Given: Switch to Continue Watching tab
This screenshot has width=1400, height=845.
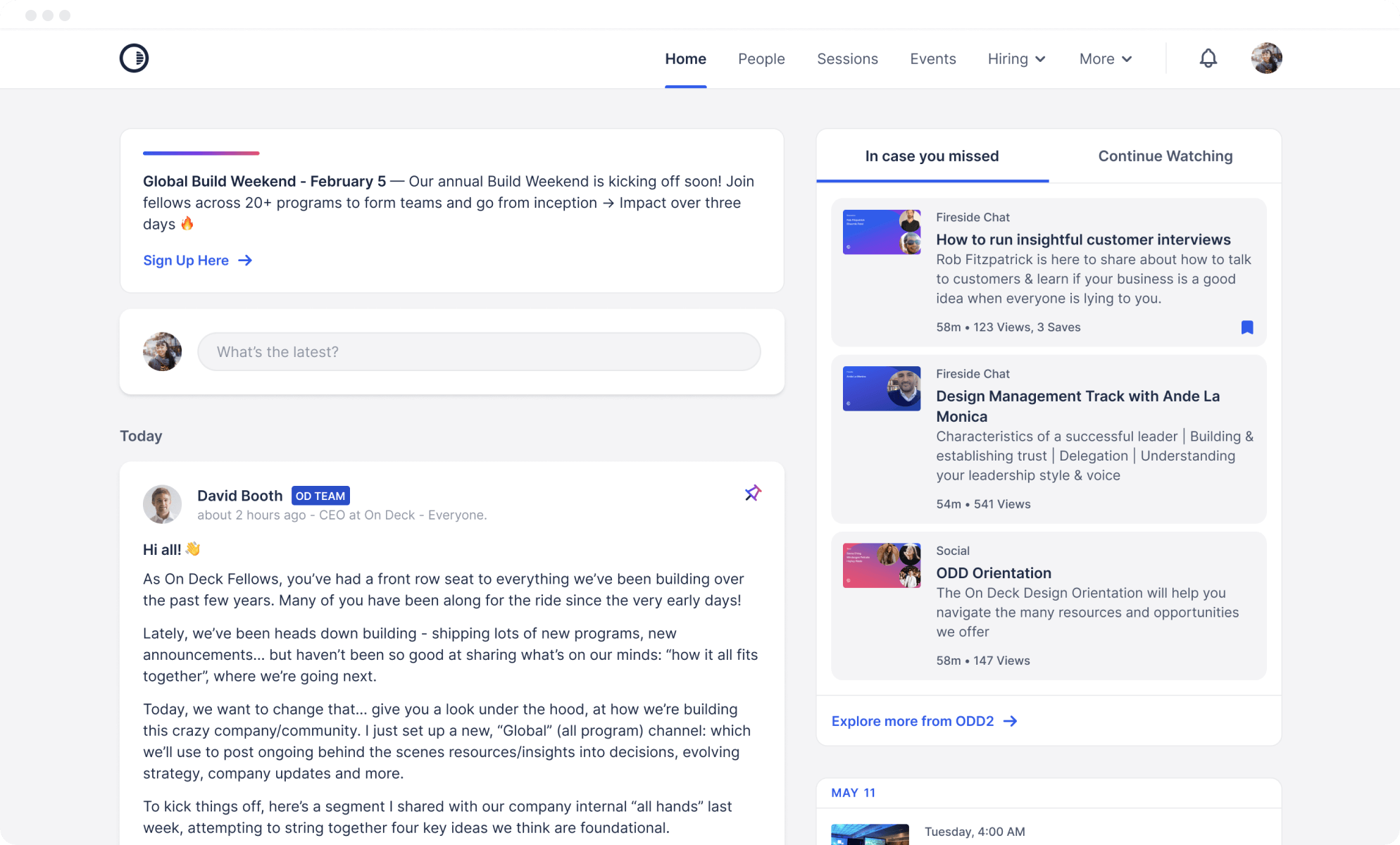Looking at the screenshot, I should pos(1165,156).
